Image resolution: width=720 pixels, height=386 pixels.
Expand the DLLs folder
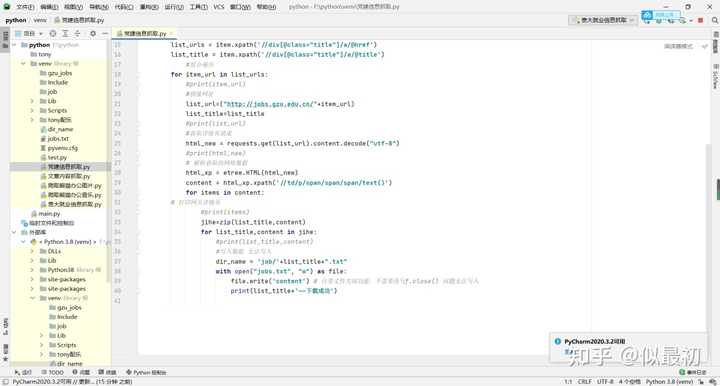pos(32,251)
